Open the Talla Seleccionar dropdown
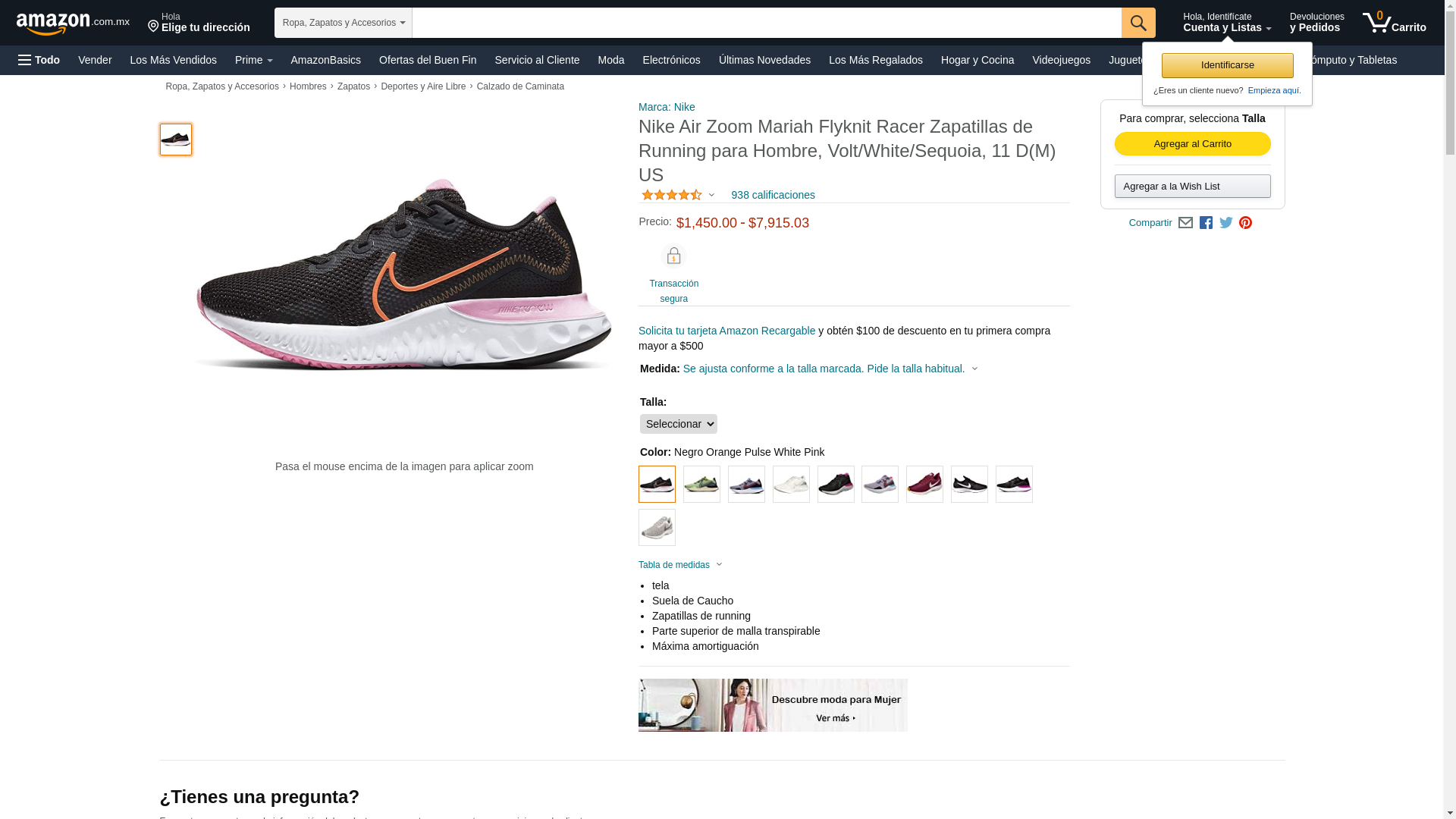The image size is (1456, 819). pyautogui.click(x=678, y=424)
